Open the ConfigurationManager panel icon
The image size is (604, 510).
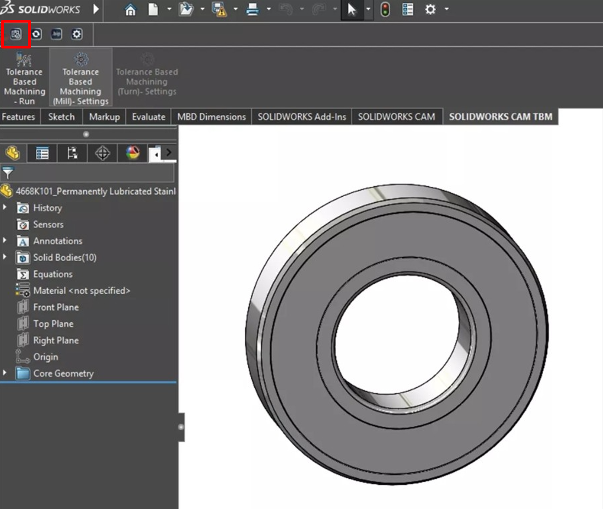point(72,153)
